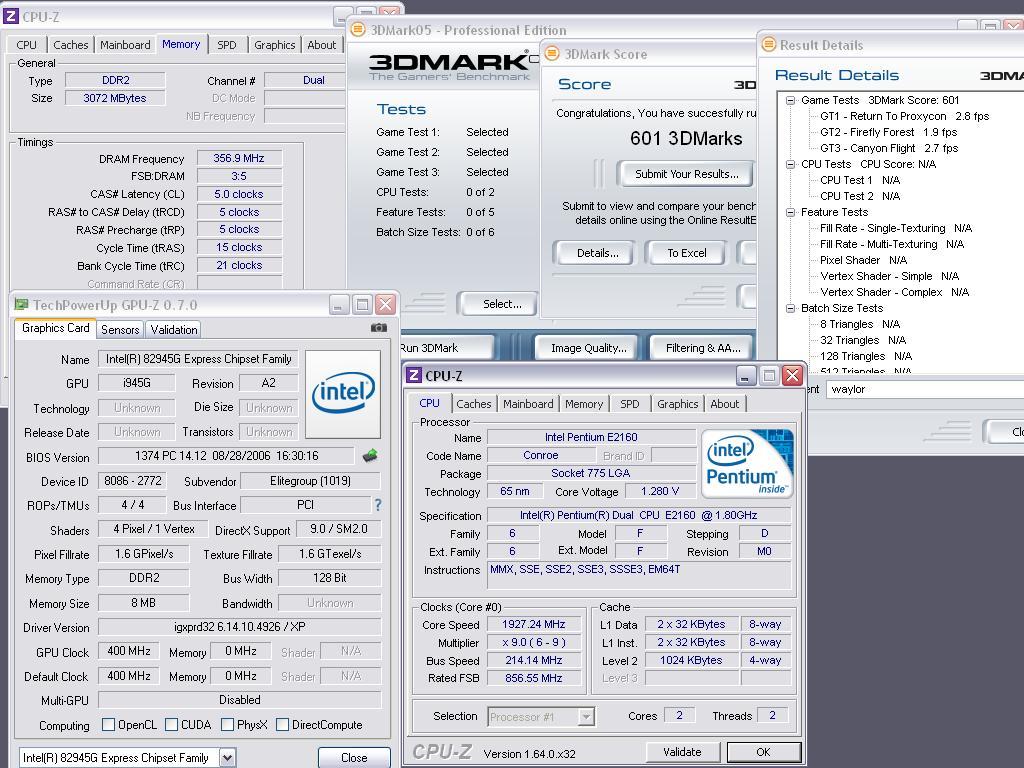Minimize the GPU-Z window
Viewport: 1024px width, 768px height.
point(339,304)
